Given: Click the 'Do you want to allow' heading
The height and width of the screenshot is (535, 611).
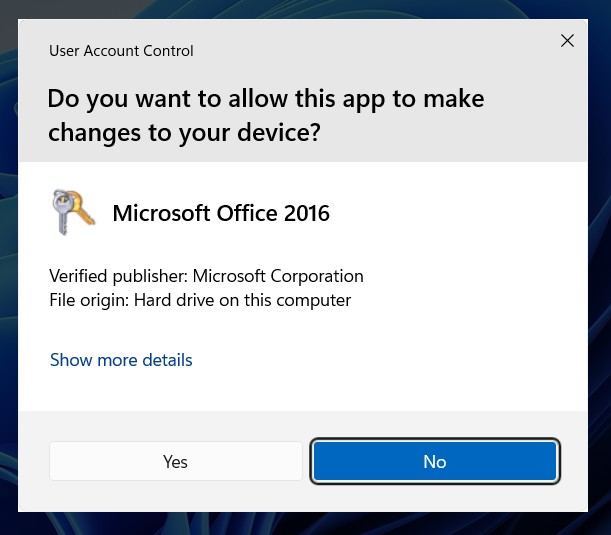Looking at the screenshot, I should 266,115.
